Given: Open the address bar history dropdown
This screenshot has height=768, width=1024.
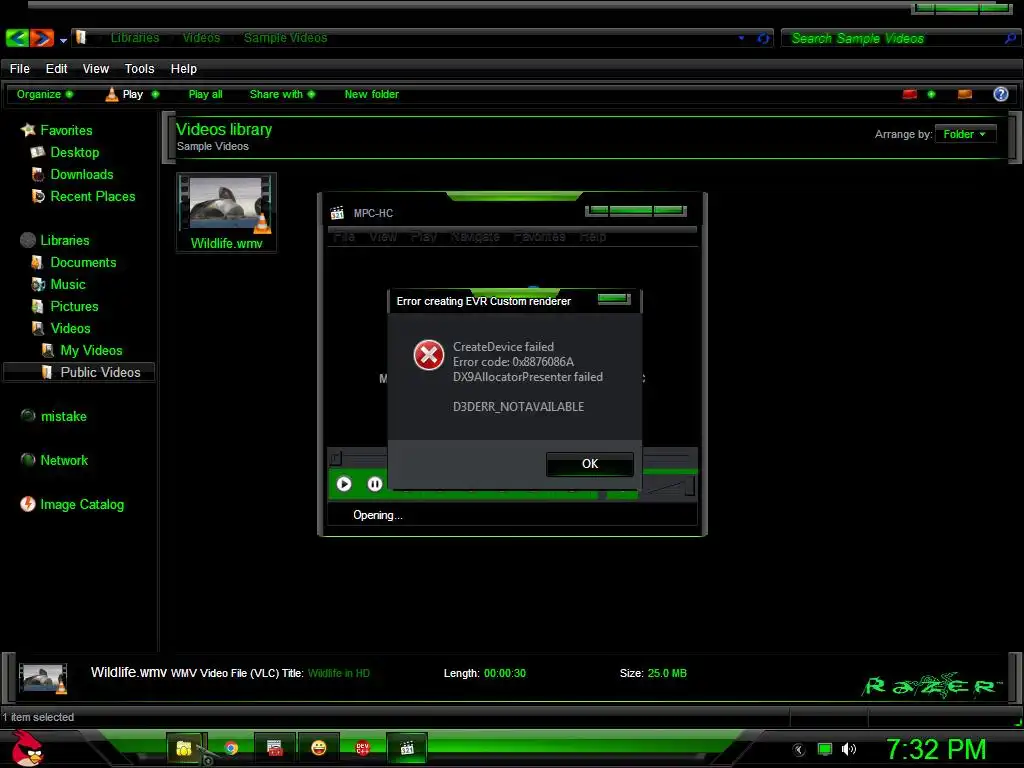Looking at the screenshot, I should coord(741,38).
